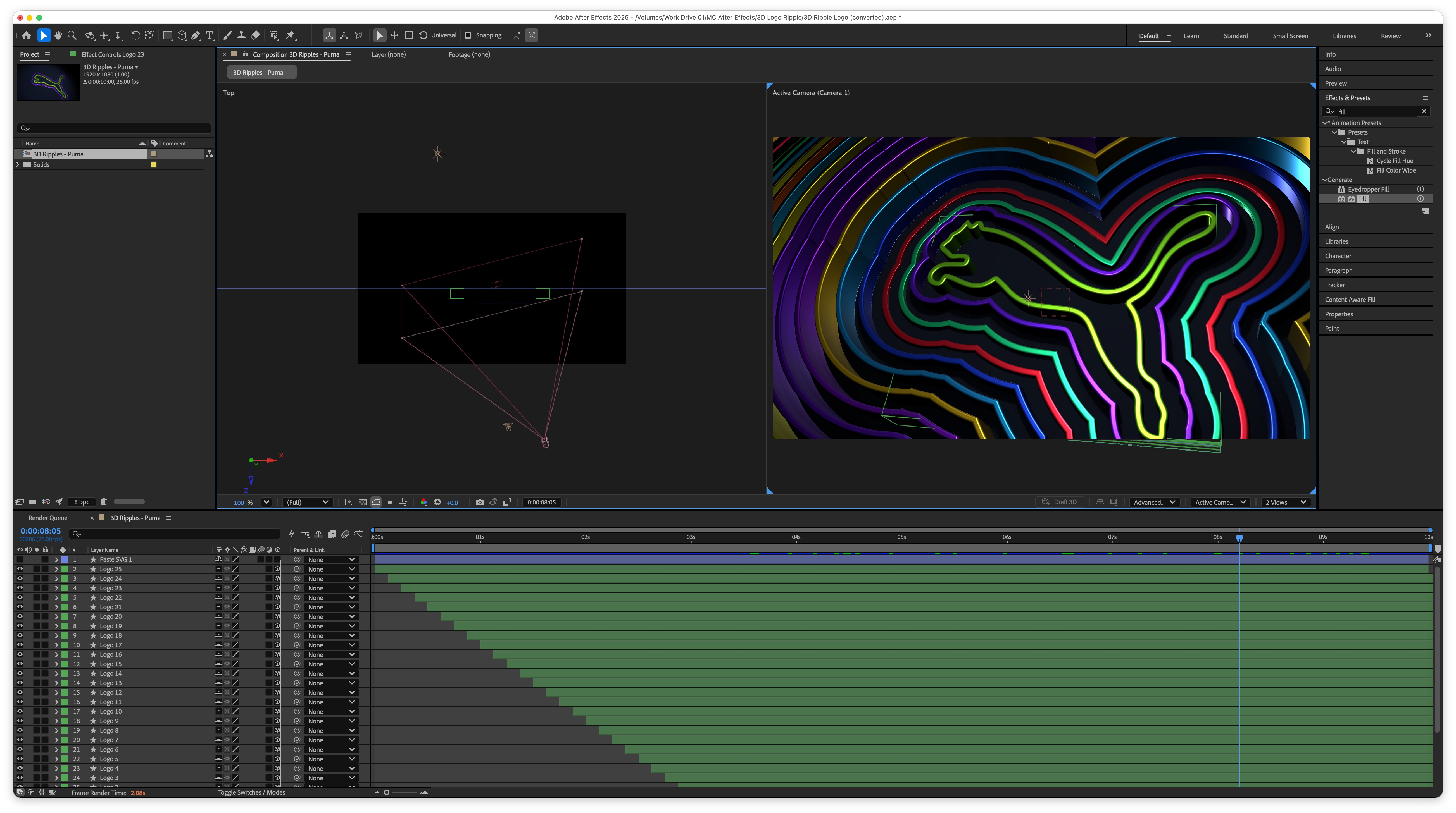Viewport: 1456px width, 813px height.
Task: Click the show channel color icon
Action: click(424, 502)
